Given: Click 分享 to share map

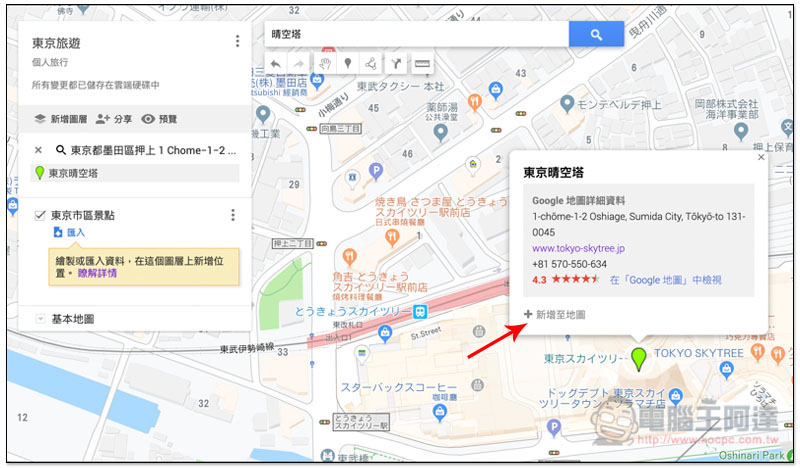Looking at the screenshot, I should coord(114,119).
